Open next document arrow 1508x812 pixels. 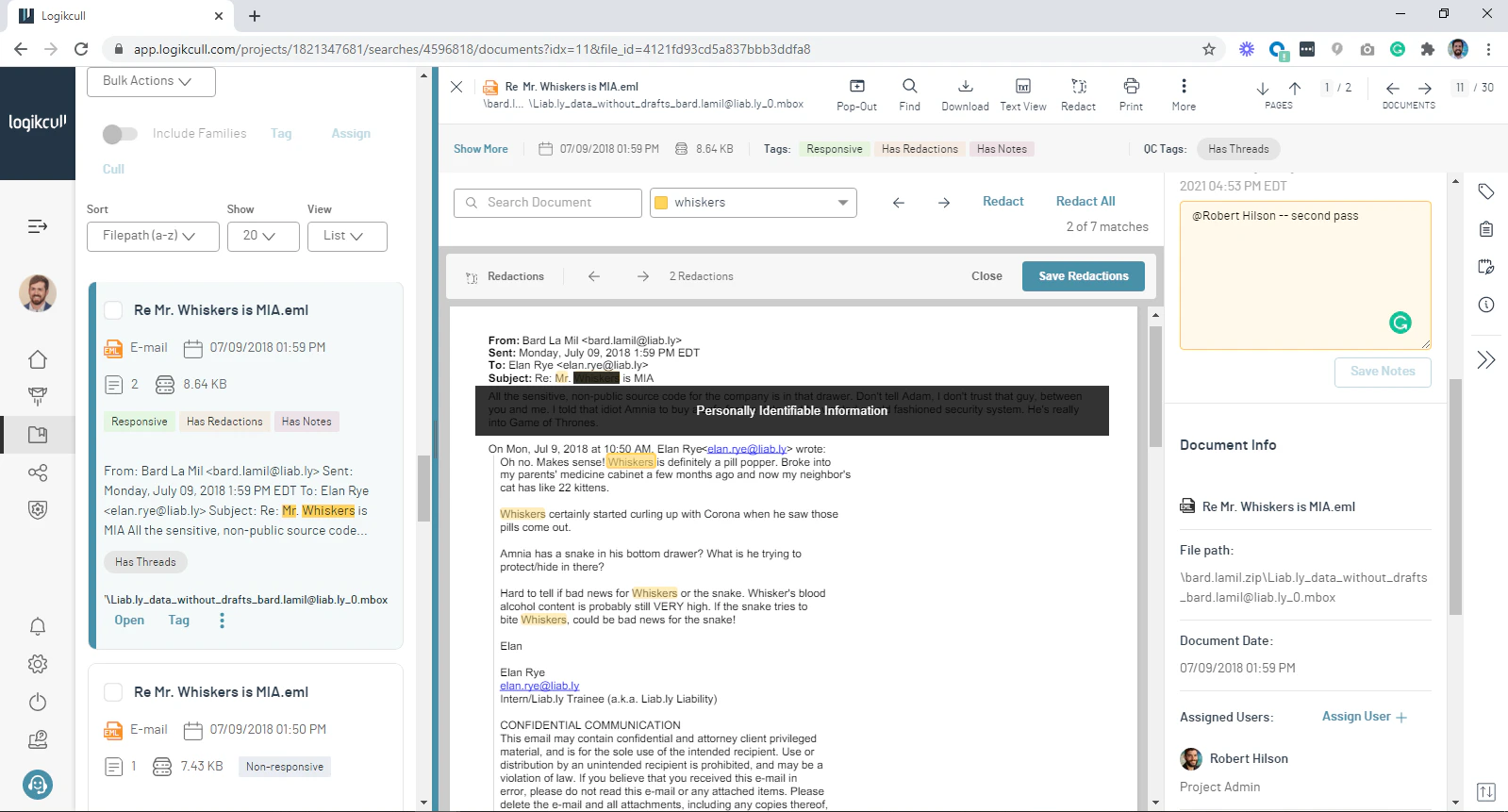pyautogui.click(x=1425, y=89)
